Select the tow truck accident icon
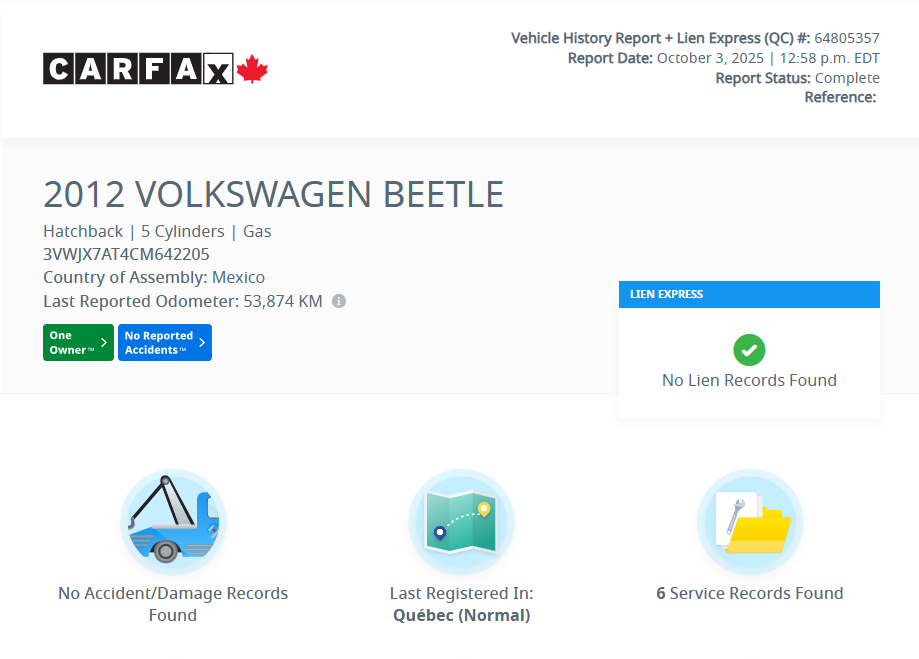Screen dimensions: 919x659 pos(173,521)
